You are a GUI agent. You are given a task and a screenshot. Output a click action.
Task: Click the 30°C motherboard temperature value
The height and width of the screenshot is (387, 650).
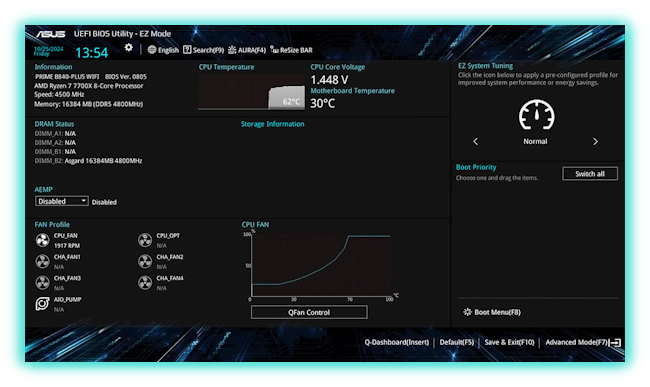pyautogui.click(x=323, y=103)
